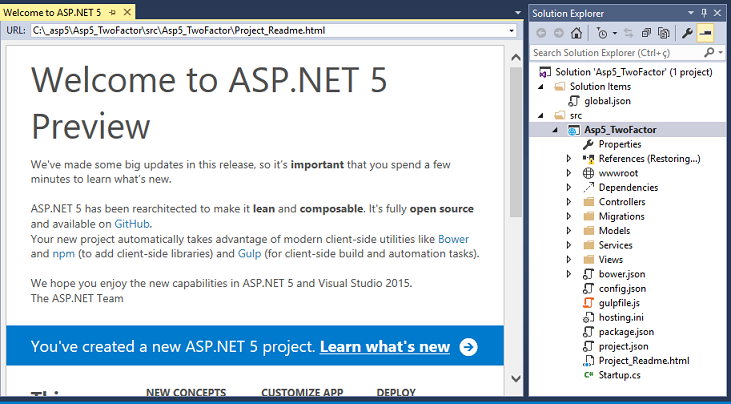
Task: Expand the Migrations folder
Action: pos(569,217)
